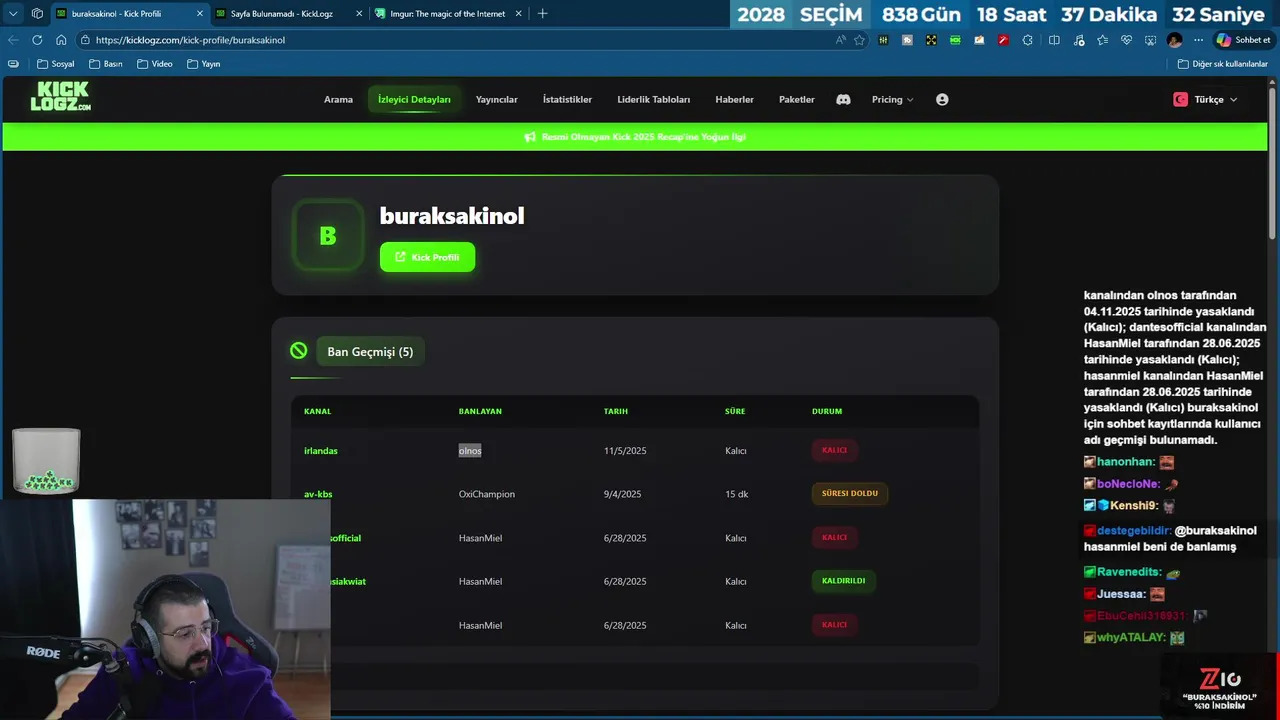Expand the browser tab search chevron
Image resolution: width=1280 pixels, height=720 pixels.
(x=13, y=14)
